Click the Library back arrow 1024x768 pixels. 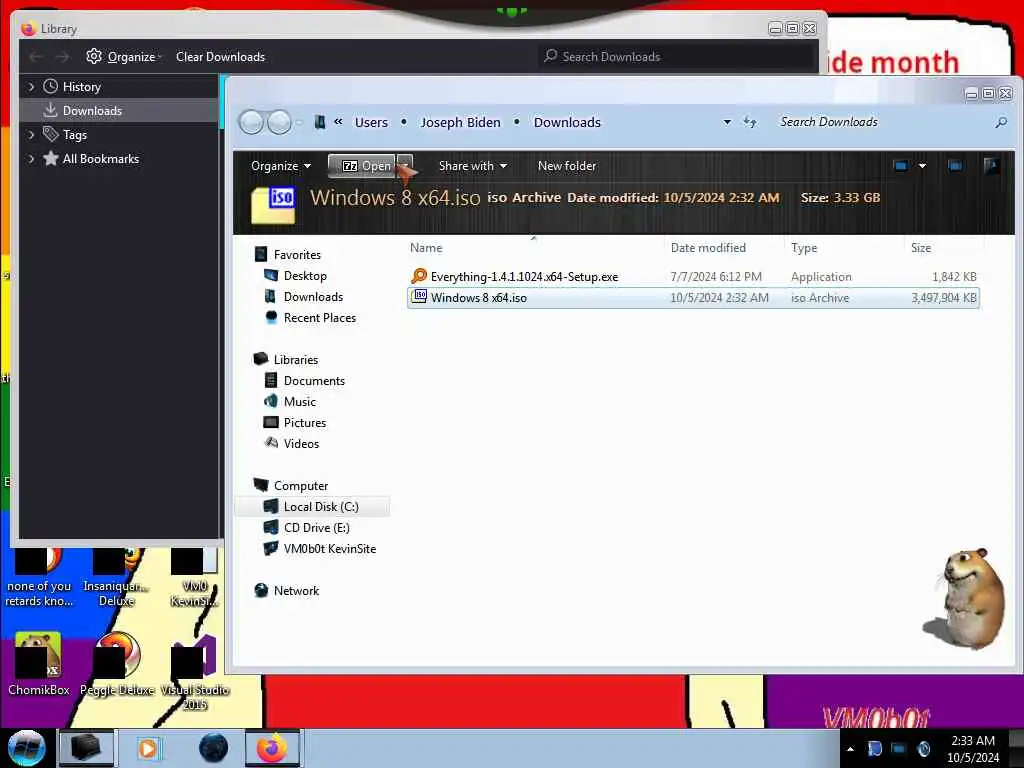tap(36, 57)
